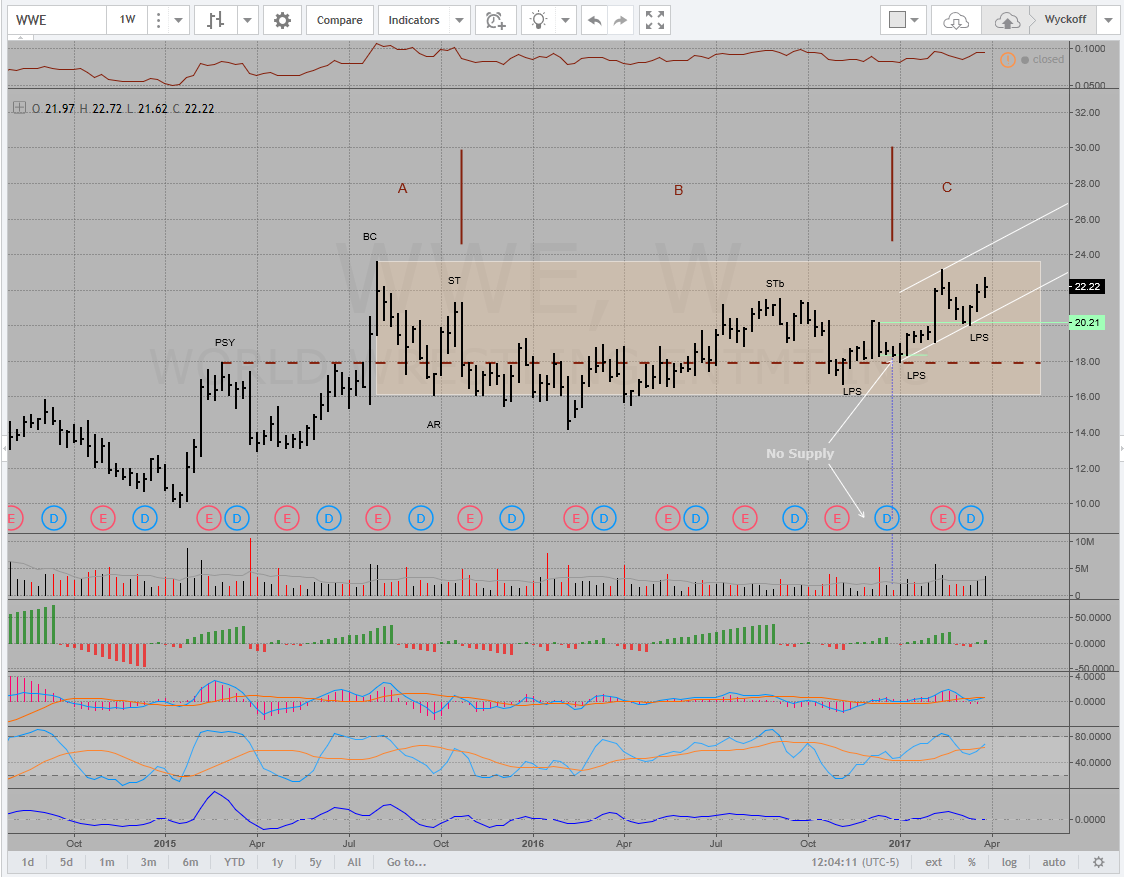
Task: Create an alert with the alarm clock icon
Action: click(x=495, y=20)
